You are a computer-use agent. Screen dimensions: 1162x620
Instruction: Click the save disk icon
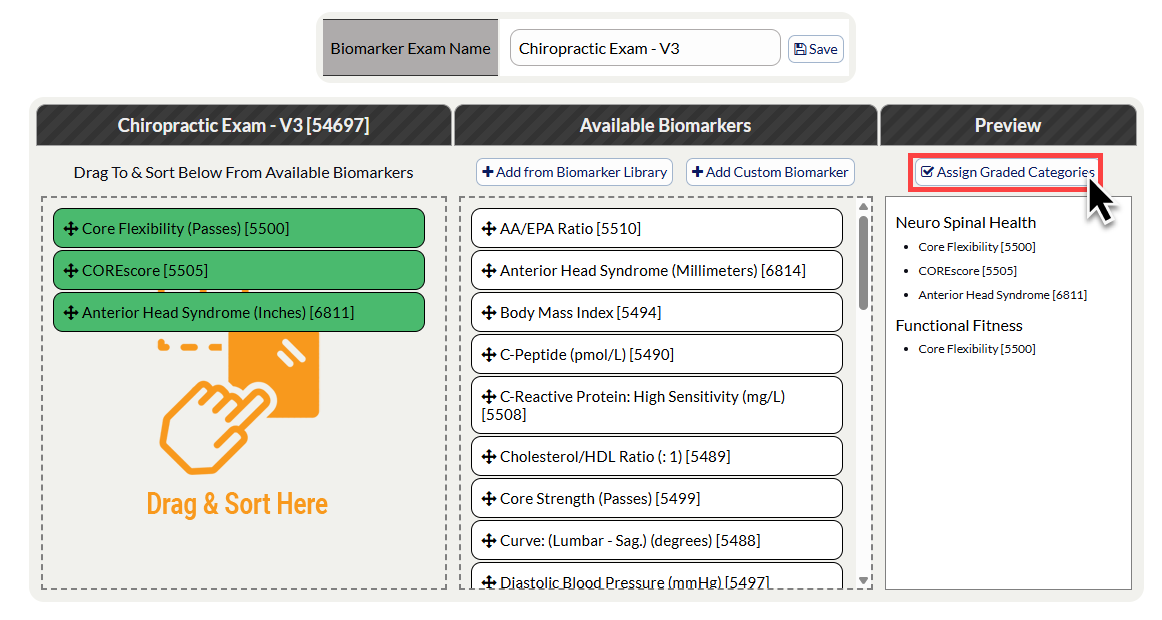[x=800, y=49]
